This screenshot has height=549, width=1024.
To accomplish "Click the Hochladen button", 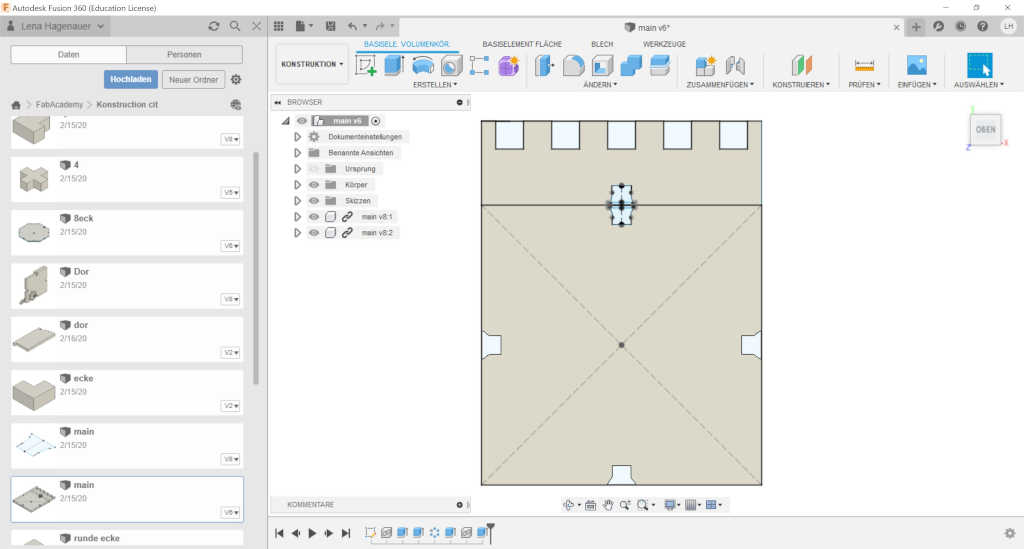I will [x=131, y=80].
